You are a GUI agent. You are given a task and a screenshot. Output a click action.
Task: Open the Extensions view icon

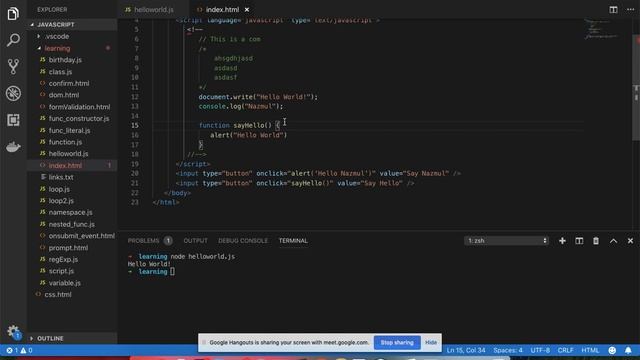pyautogui.click(x=13, y=120)
